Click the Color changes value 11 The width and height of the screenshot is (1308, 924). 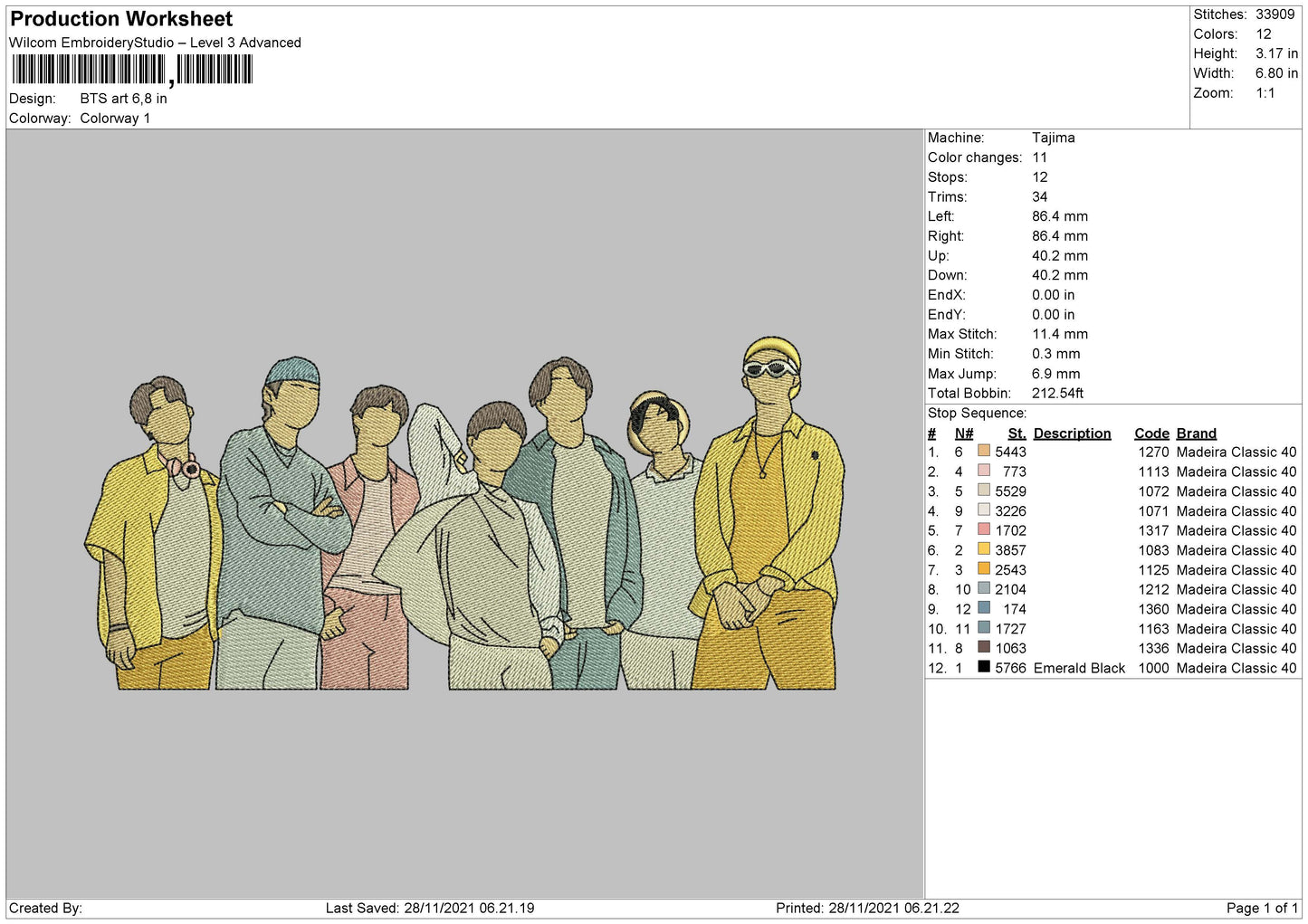1039,157
